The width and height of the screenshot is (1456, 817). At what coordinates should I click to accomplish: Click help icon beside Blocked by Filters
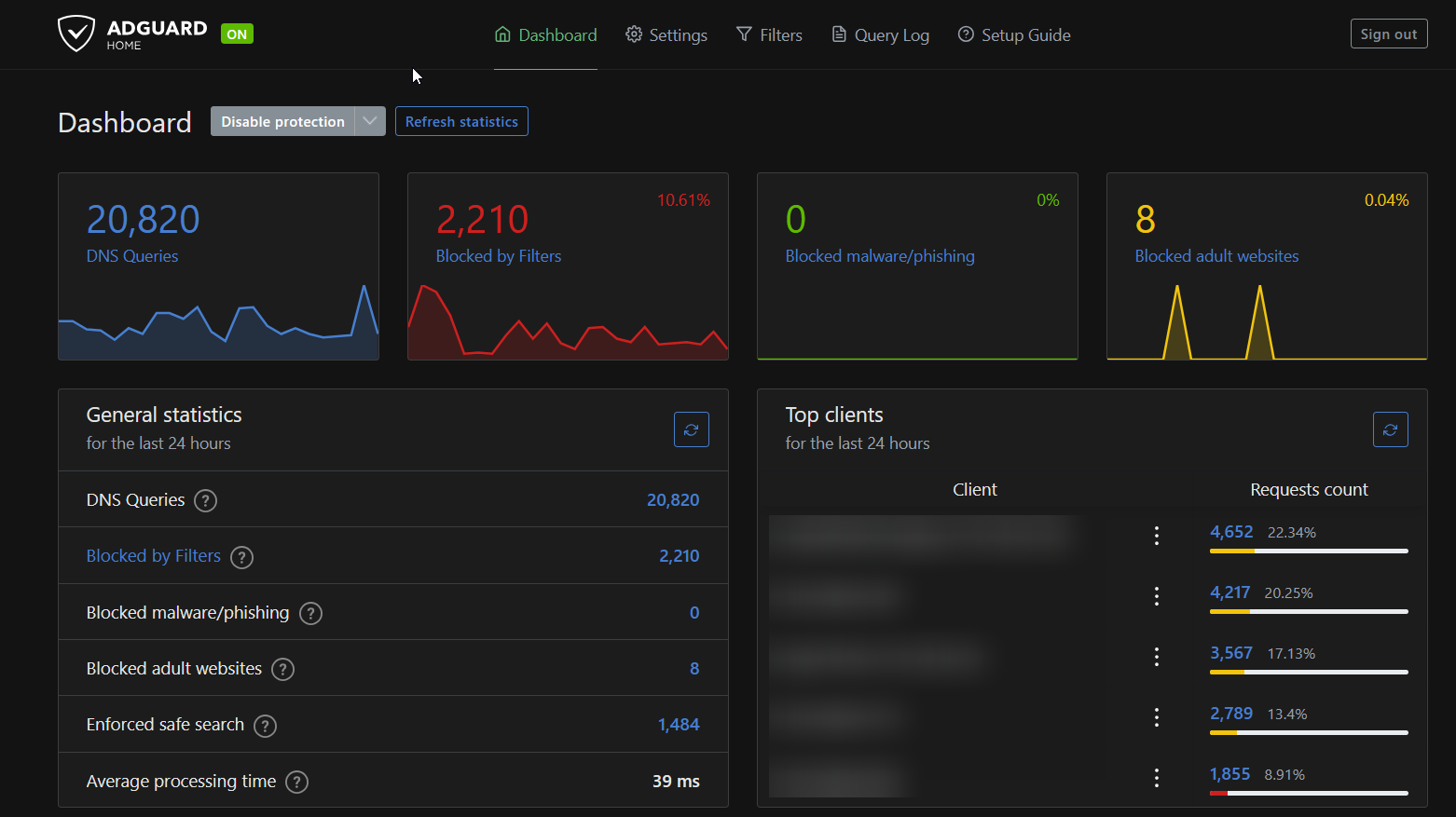(x=241, y=557)
